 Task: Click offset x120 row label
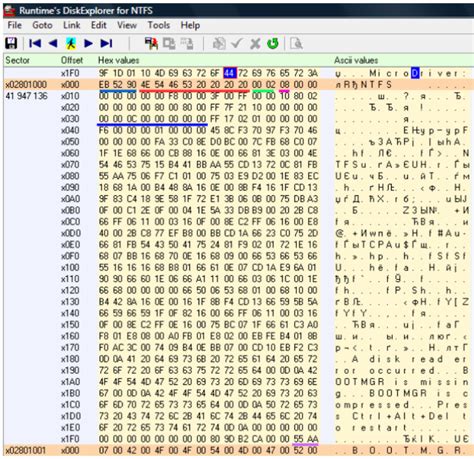[x=70, y=291]
